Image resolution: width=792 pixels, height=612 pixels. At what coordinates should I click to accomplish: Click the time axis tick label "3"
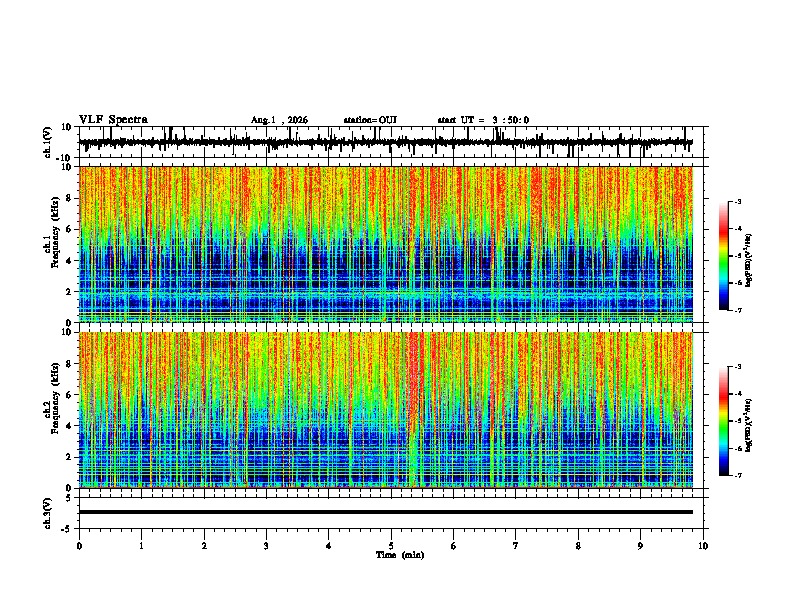click(x=266, y=546)
